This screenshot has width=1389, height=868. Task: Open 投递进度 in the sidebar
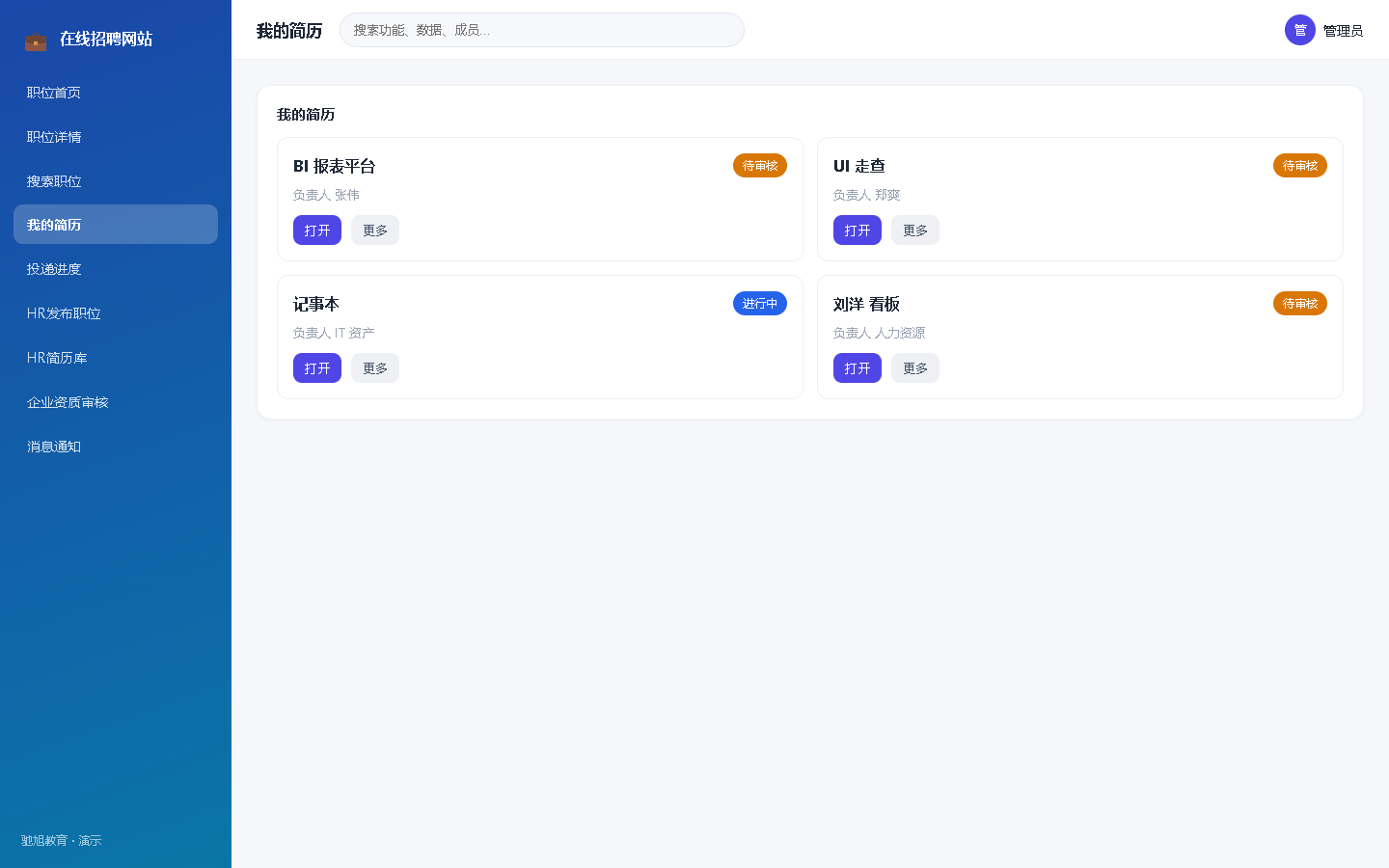click(x=116, y=269)
